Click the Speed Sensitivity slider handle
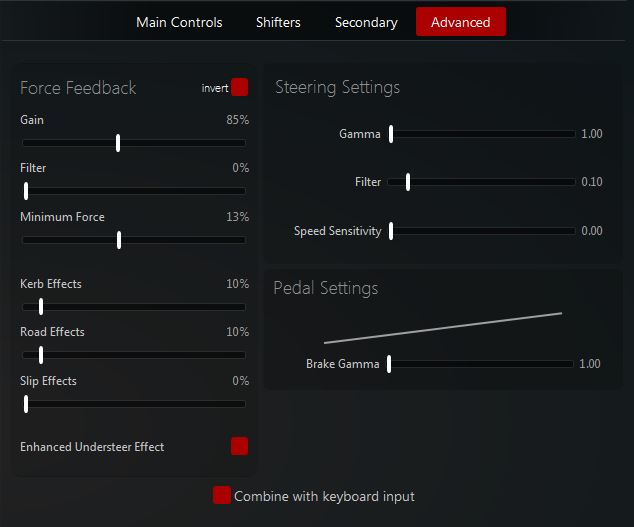This screenshot has height=527, width=634. coord(391,231)
